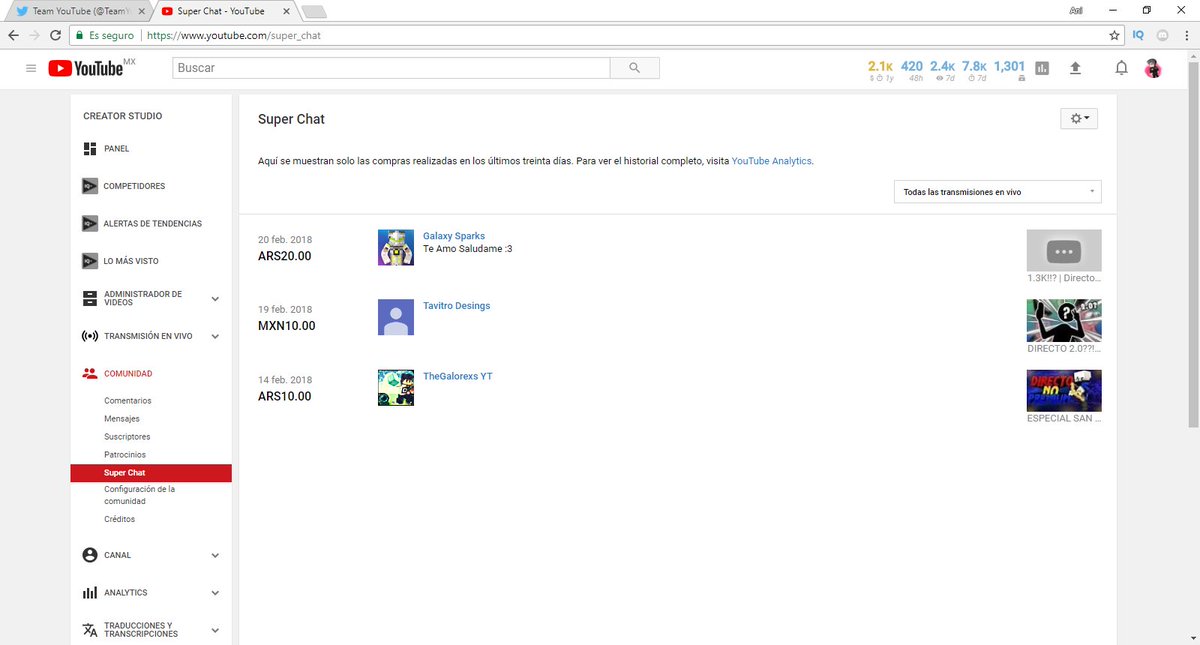Open Comentarios in the sidebar
The width and height of the screenshot is (1200, 645).
click(127, 401)
